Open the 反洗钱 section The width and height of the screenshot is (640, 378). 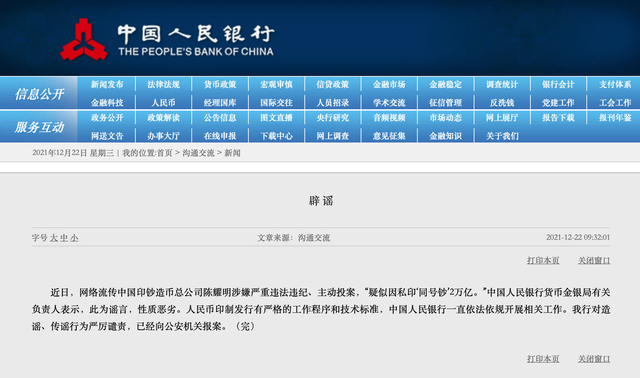pos(502,102)
